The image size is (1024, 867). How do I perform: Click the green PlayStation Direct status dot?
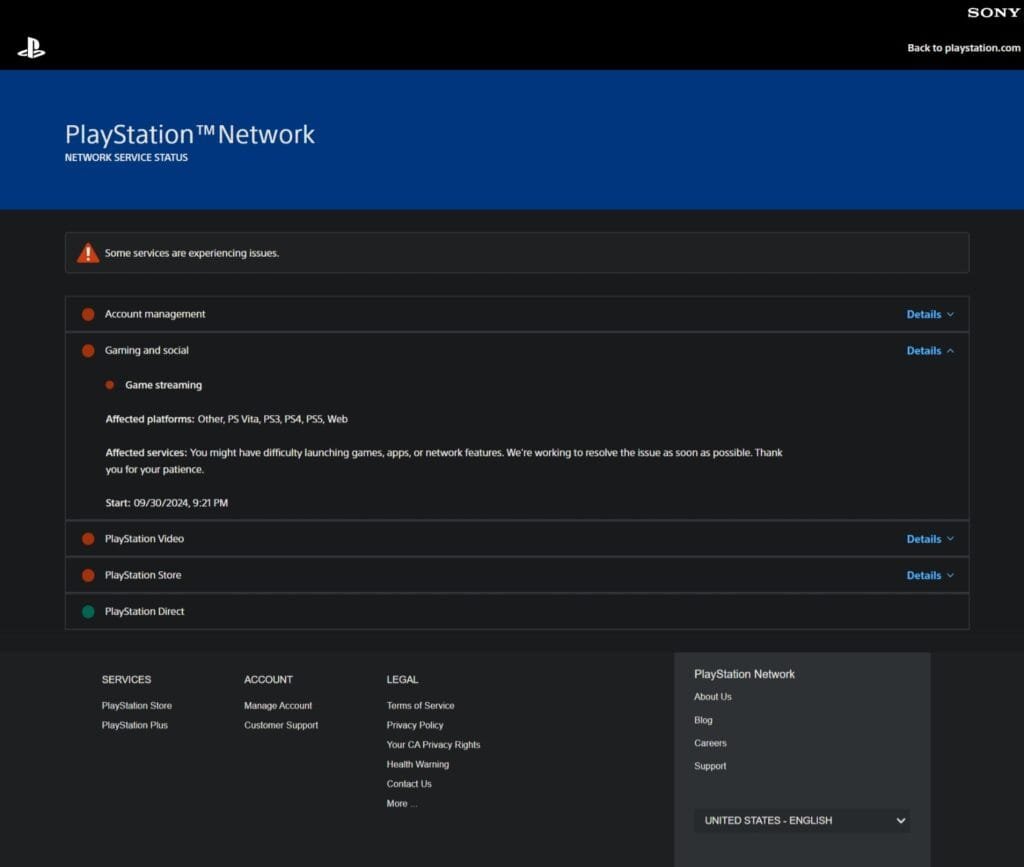88,612
